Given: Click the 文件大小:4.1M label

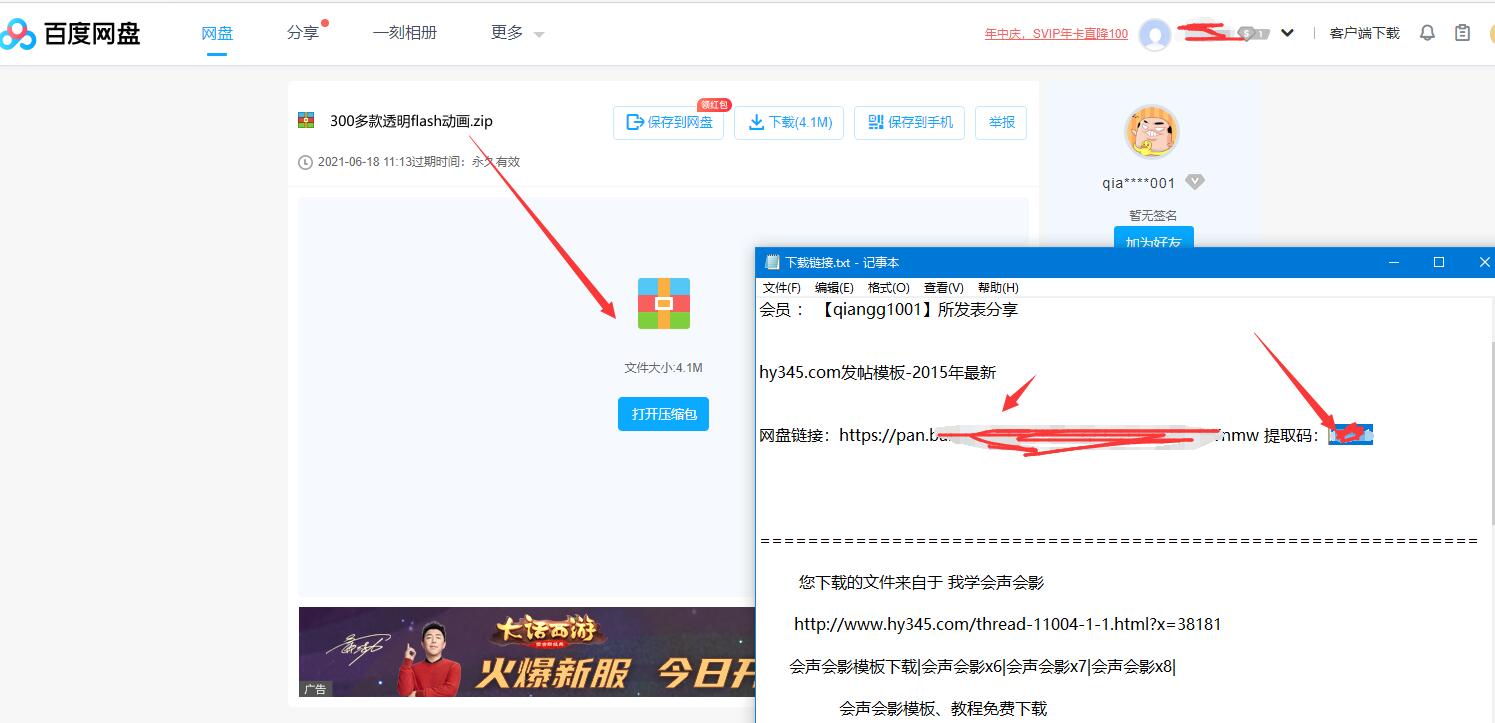Looking at the screenshot, I should coord(663,368).
